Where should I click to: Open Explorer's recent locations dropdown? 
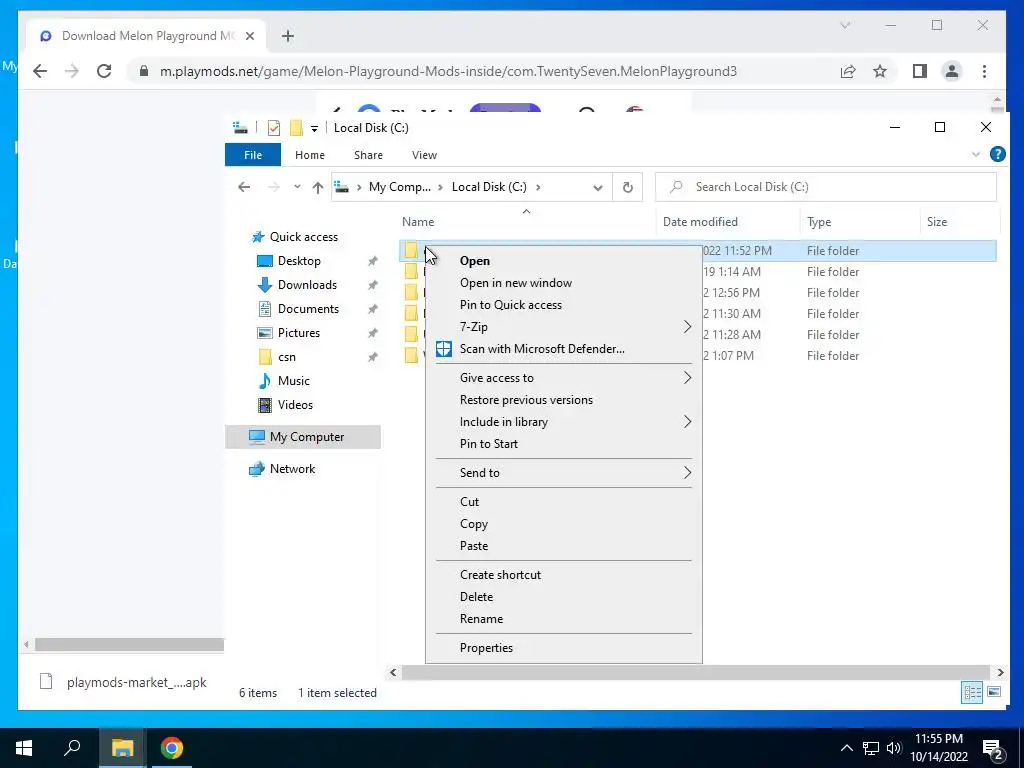[297, 187]
